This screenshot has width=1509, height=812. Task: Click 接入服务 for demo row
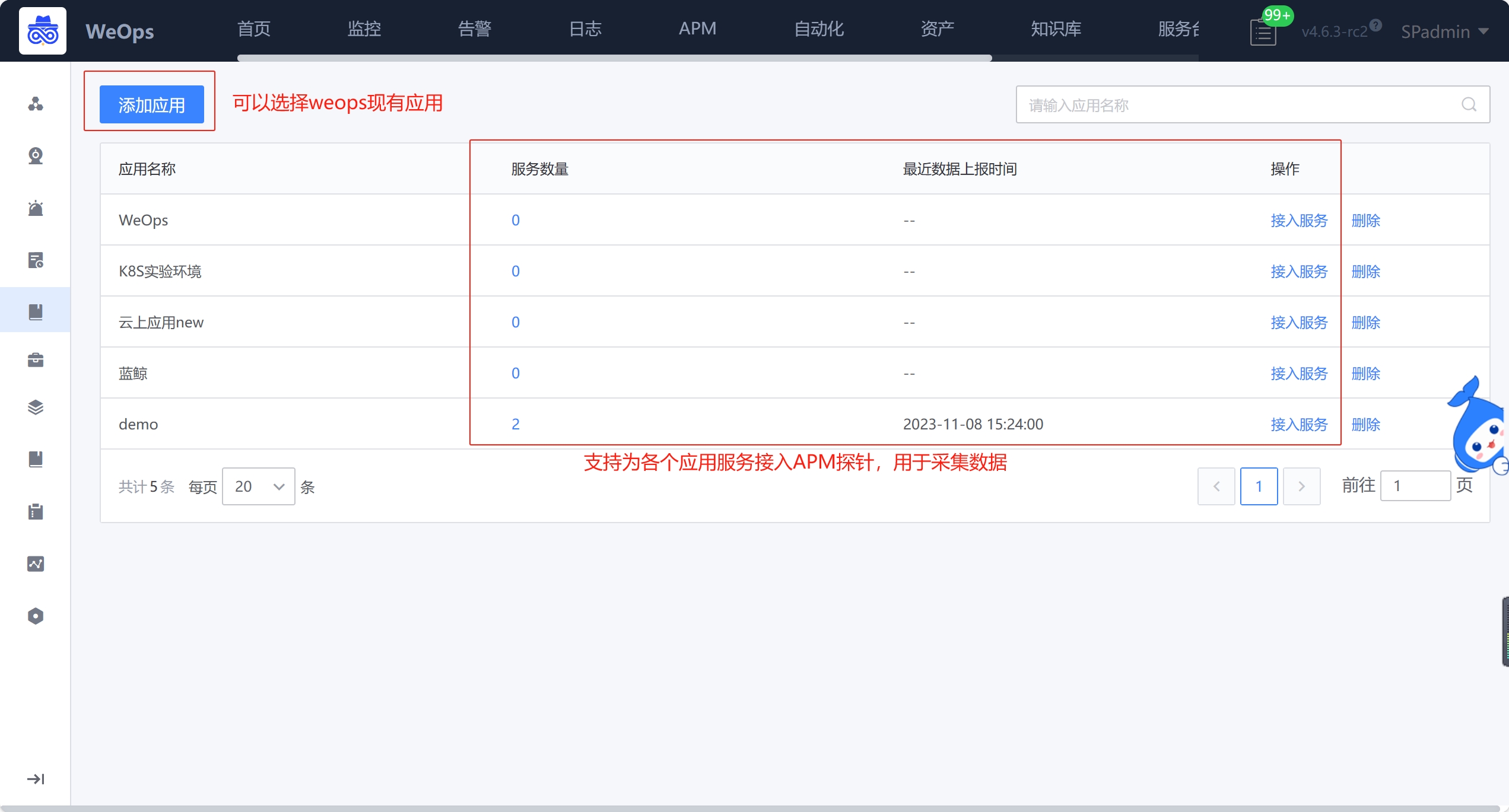1299,424
